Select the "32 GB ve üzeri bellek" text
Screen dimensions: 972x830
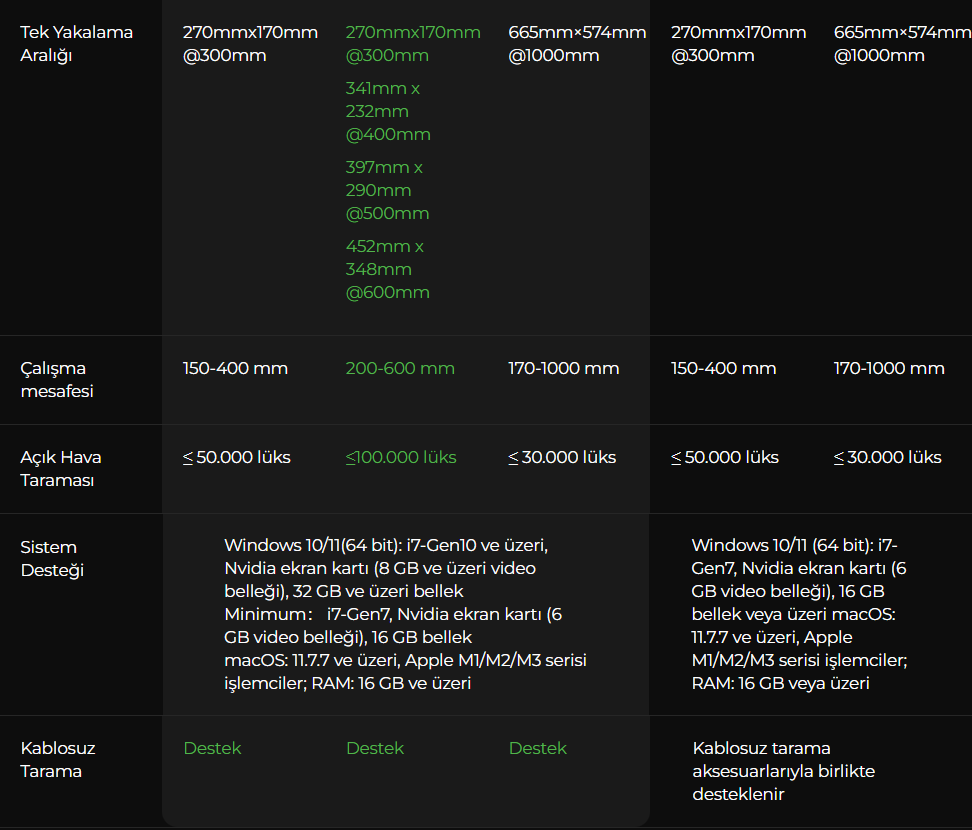coord(378,591)
